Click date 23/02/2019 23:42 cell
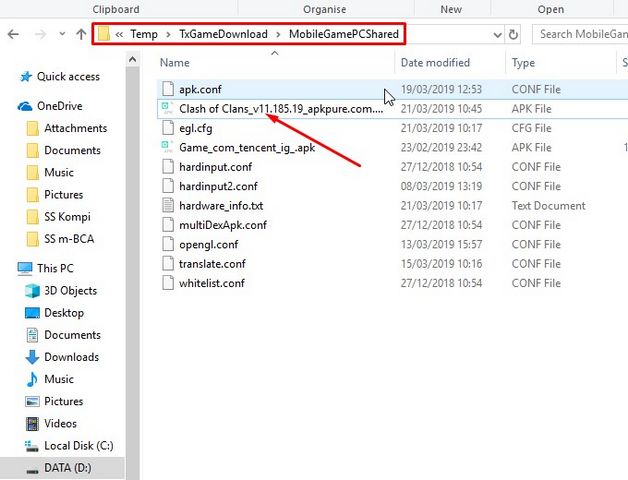This screenshot has height=480, width=628. tap(441, 148)
